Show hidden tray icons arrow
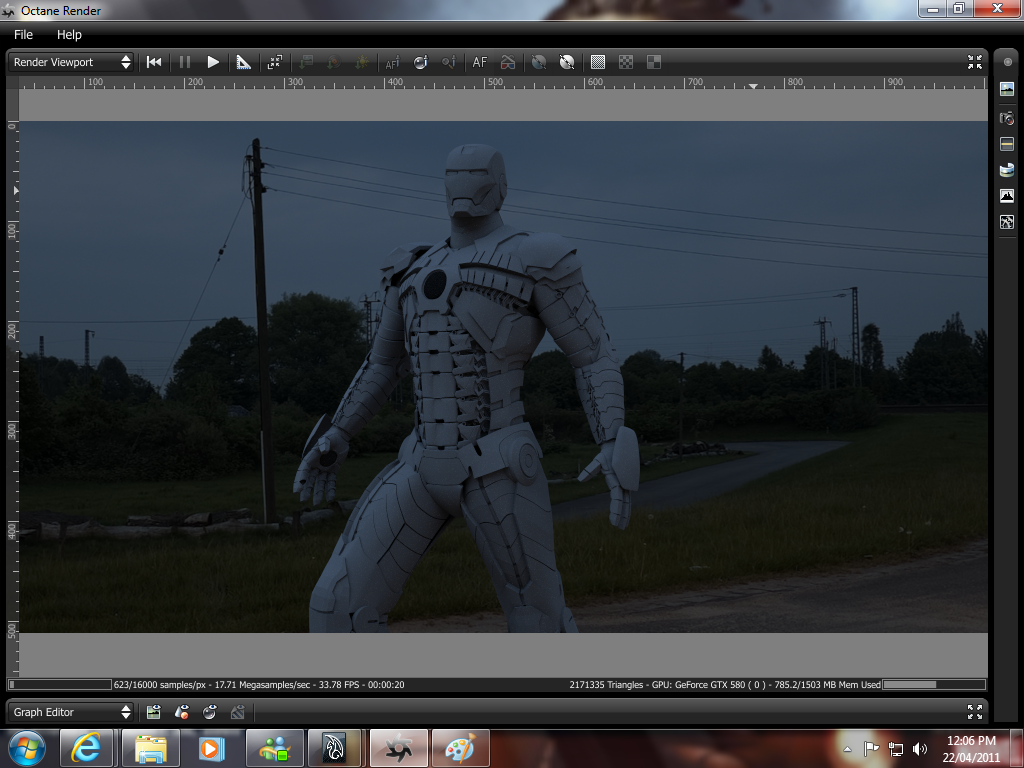This screenshot has height=768, width=1024. click(x=847, y=749)
